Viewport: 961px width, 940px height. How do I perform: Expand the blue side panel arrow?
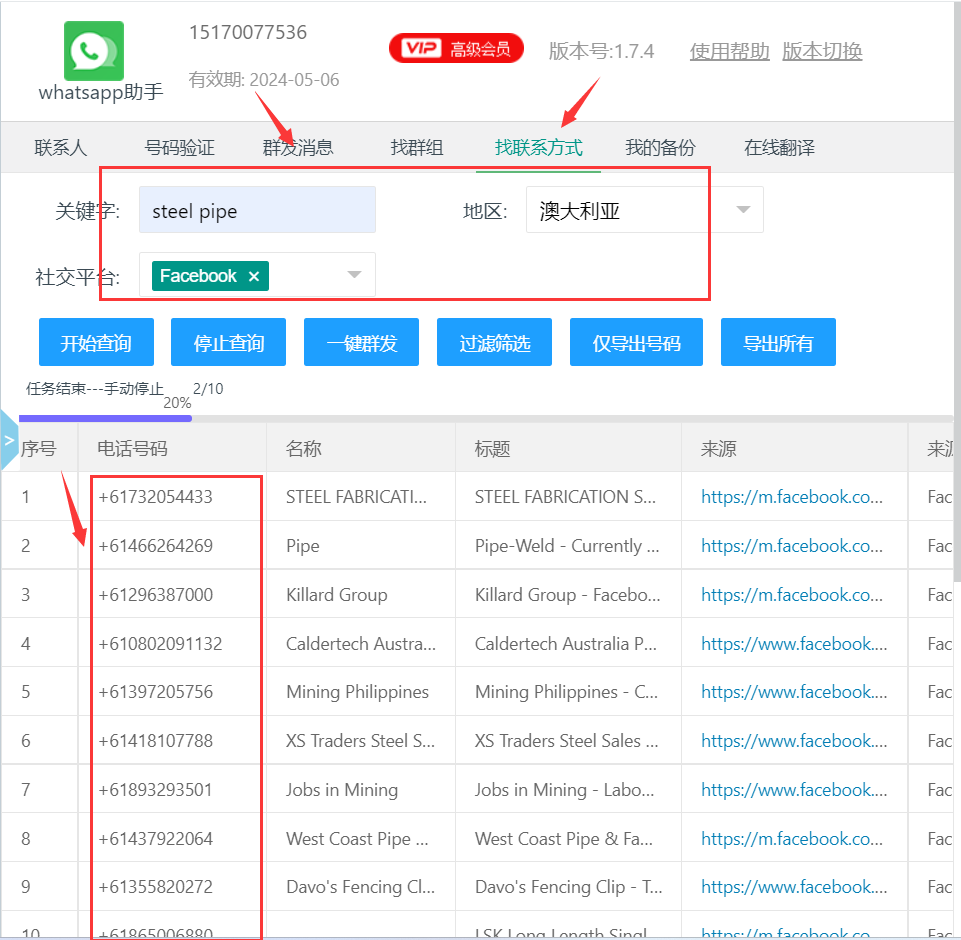pos(9,439)
